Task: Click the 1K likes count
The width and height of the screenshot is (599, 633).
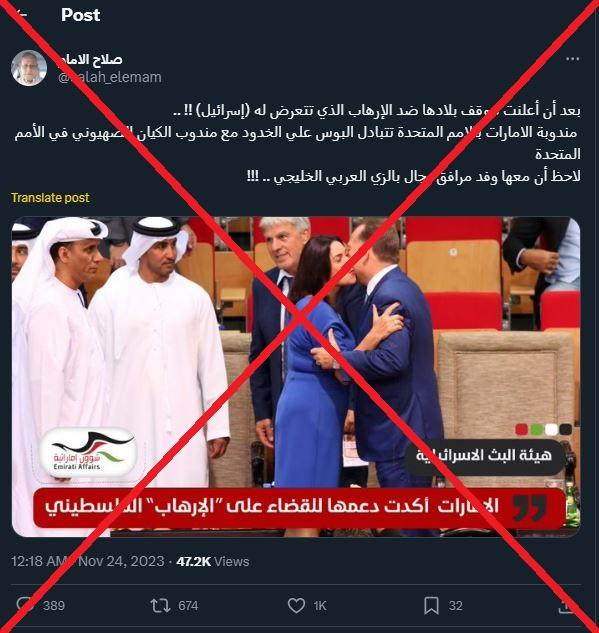Action: tap(320, 606)
